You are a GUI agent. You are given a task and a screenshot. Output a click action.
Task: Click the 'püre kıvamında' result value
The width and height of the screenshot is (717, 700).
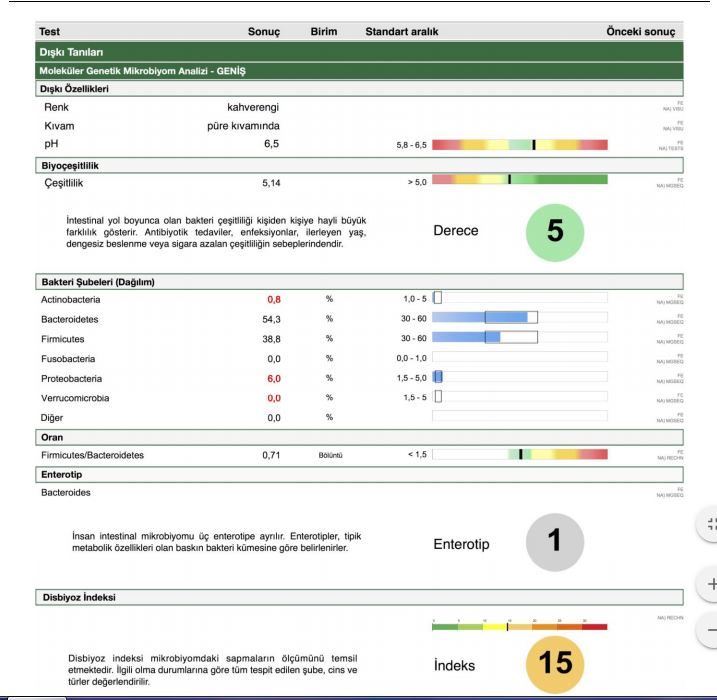coord(243,126)
